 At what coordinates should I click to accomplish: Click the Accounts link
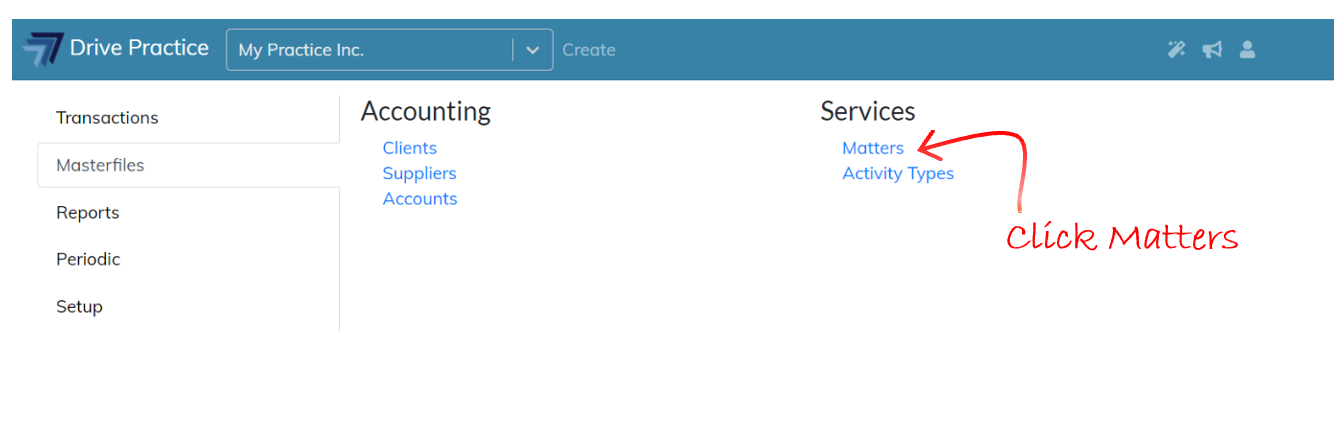coord(420,199)
